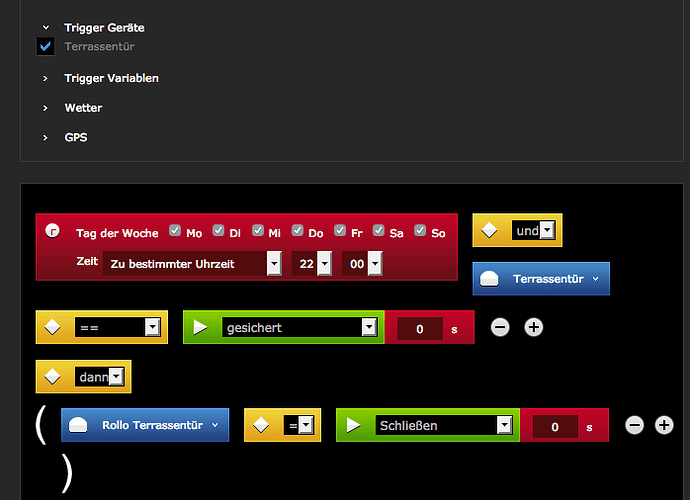The width and height of the screenshot is (690, 500).
Task: Click the device icon in Rollo Terrassentür block
Action: [78, 425]
